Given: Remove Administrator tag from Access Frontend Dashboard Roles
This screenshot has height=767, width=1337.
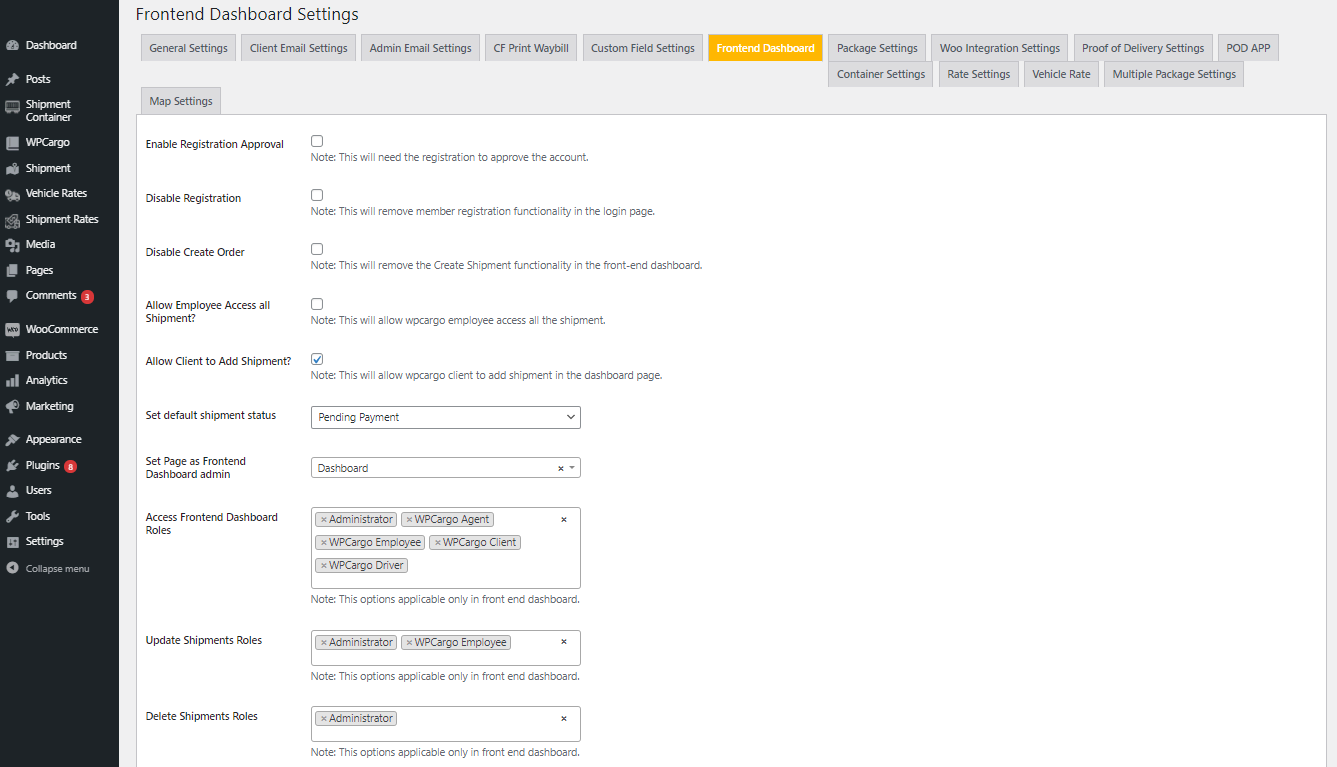Looking at the screenshot, I should point(324,520).
